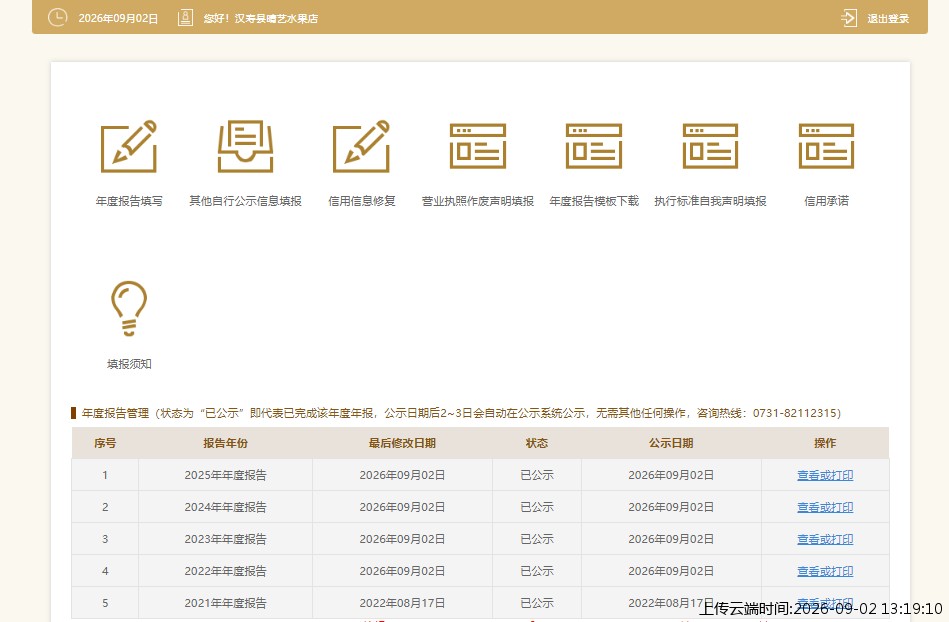Click 其他自行公示信息填报 label
This screenshot has width=949, height=622.
click(x=245, y=201)
